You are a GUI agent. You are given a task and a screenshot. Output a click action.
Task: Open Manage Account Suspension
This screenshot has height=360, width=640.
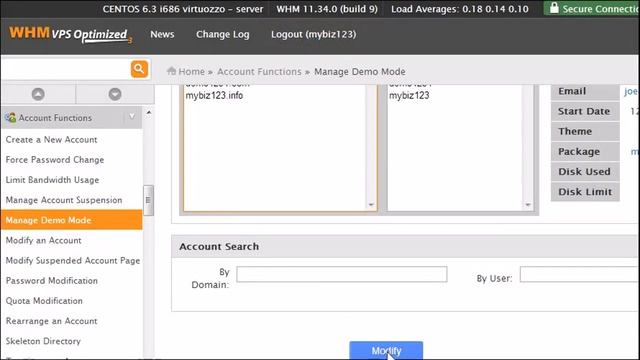(x=64, y=200)
